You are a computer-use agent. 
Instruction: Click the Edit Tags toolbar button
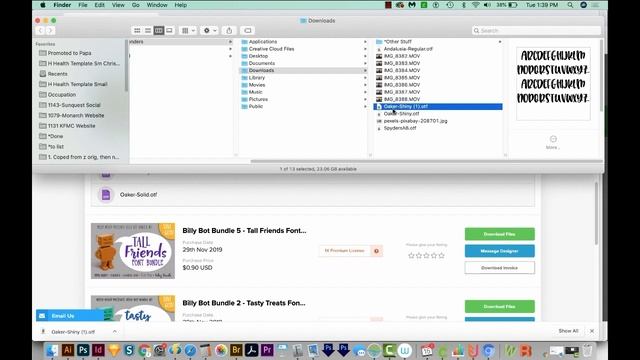247,31
